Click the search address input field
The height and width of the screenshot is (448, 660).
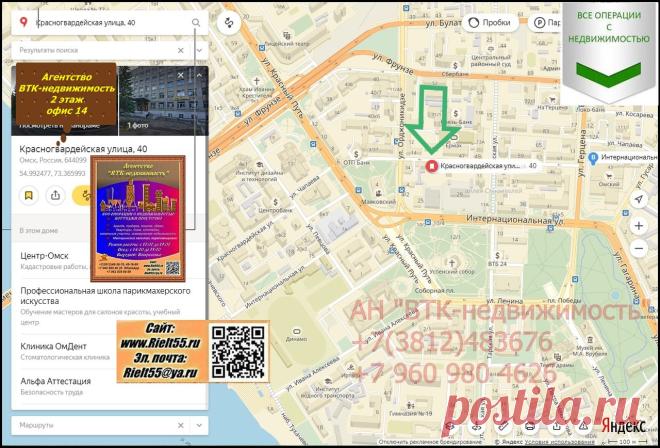109,23
